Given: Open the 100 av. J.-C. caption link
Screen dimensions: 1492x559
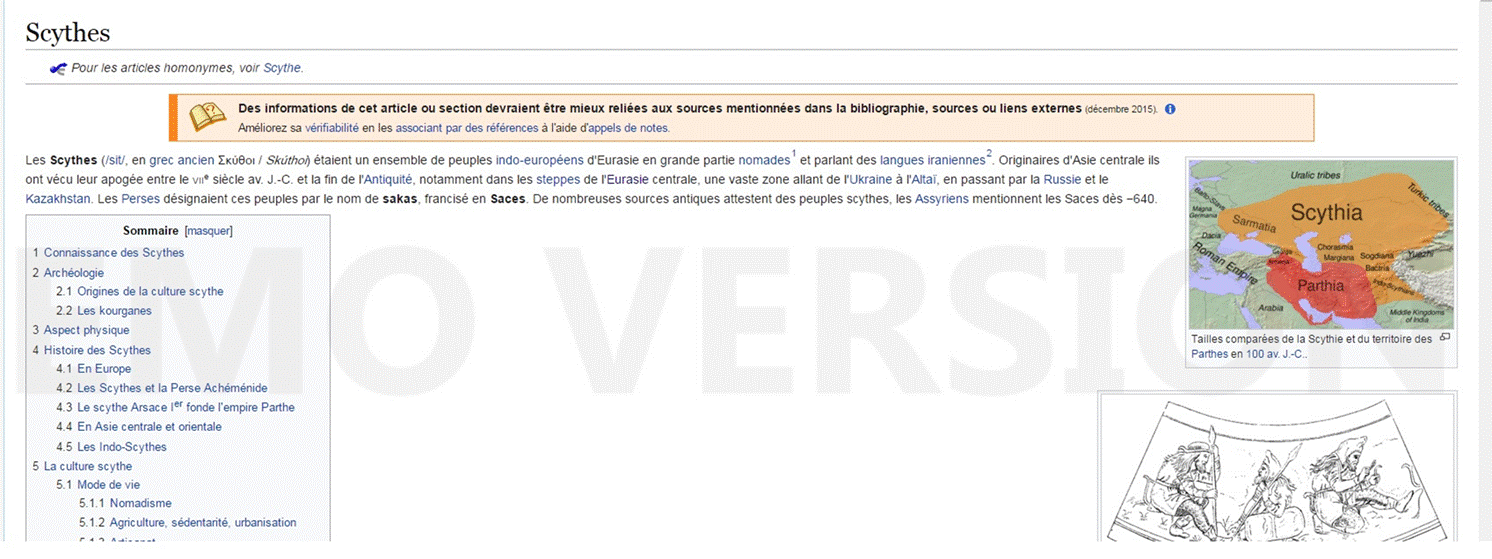Looking at the screenshot, I should pos(1275,354).
